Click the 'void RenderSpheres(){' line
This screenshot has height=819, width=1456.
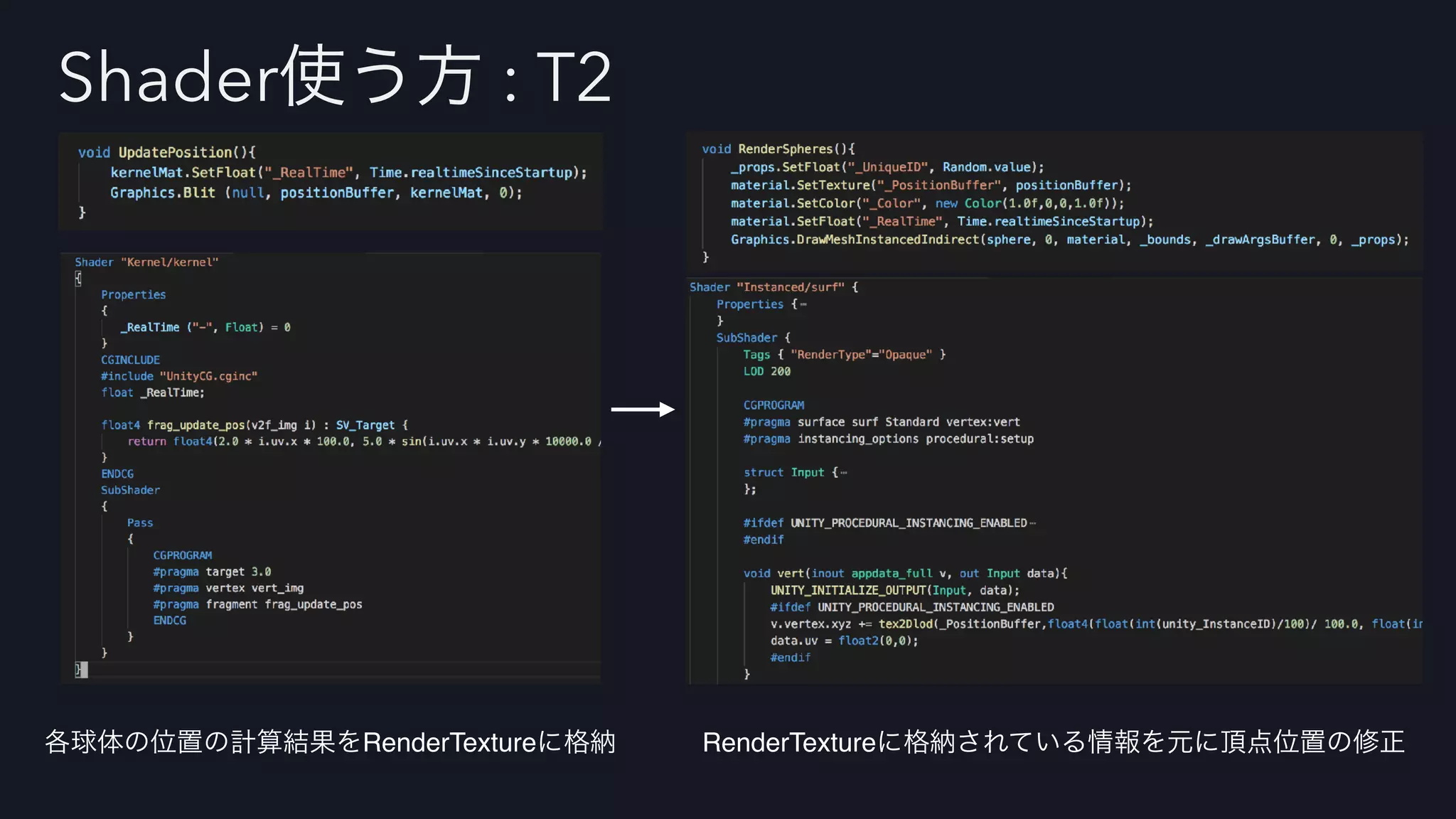[x=778, y=149]
